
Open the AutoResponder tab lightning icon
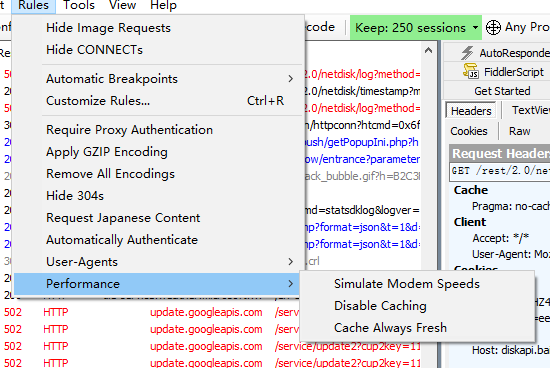(467, 53)
